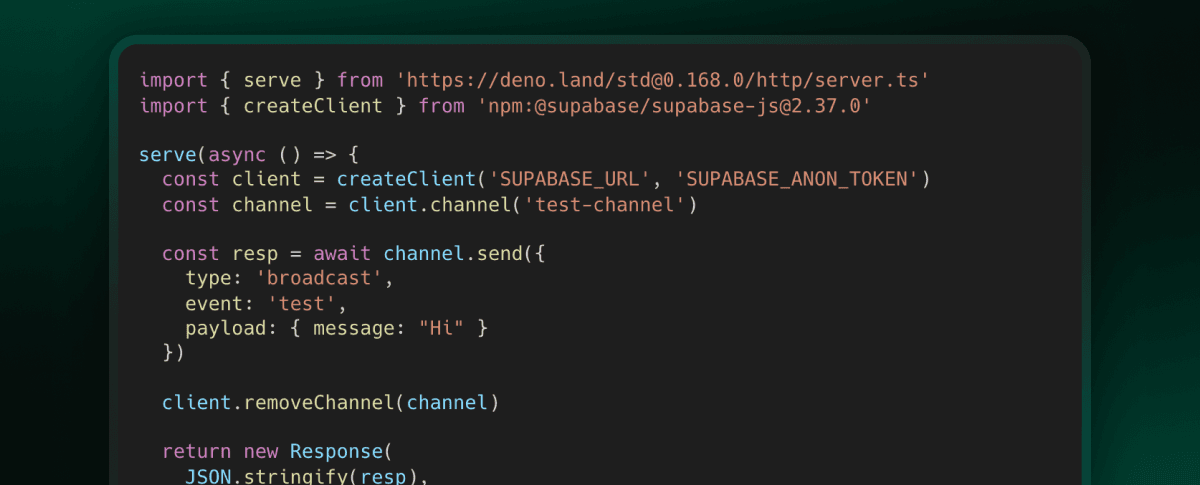This screenshot has width=1200, height=485.
Task: Click the event value 'test' string
Action: pos(301,304)
